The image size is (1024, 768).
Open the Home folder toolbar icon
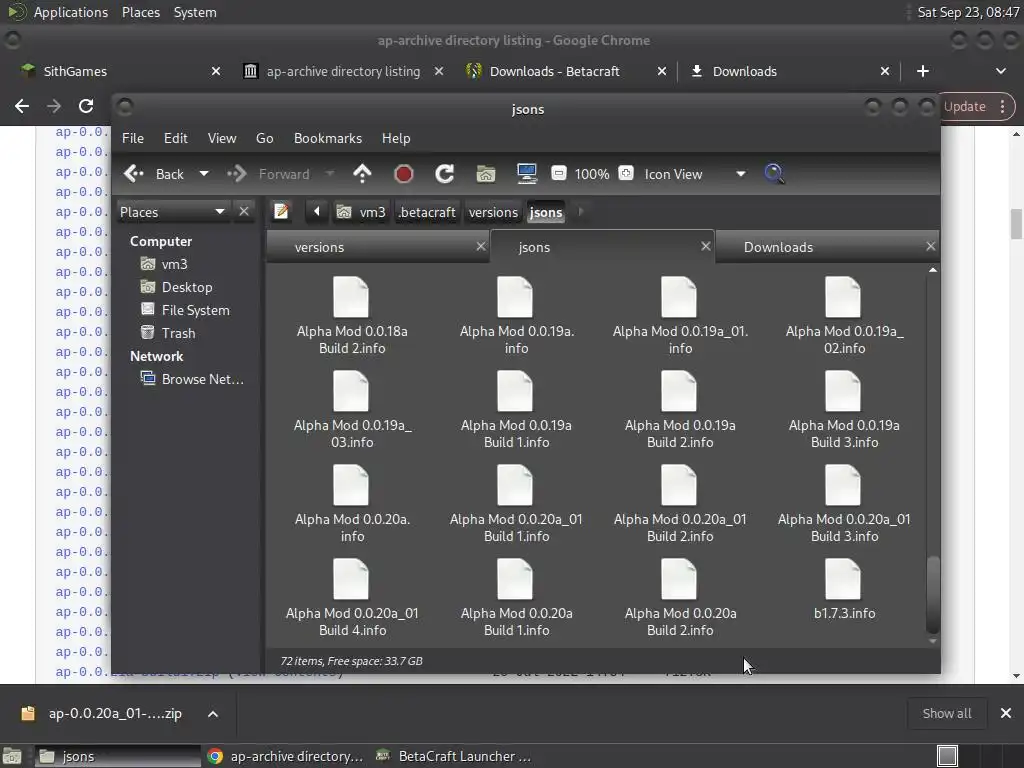(x=486, y=174)
